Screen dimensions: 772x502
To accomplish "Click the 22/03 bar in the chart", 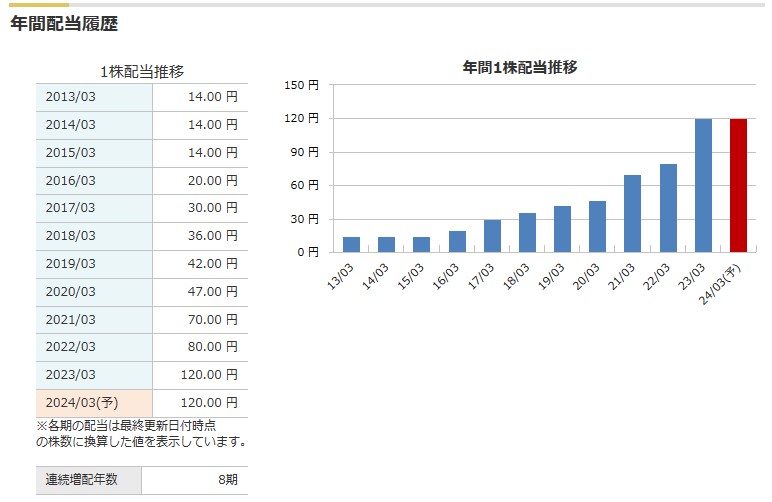I will [668, 208].
